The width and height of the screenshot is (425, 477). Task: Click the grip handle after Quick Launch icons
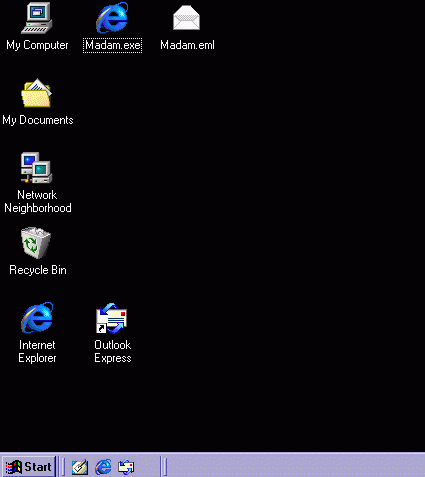point(165,467)
